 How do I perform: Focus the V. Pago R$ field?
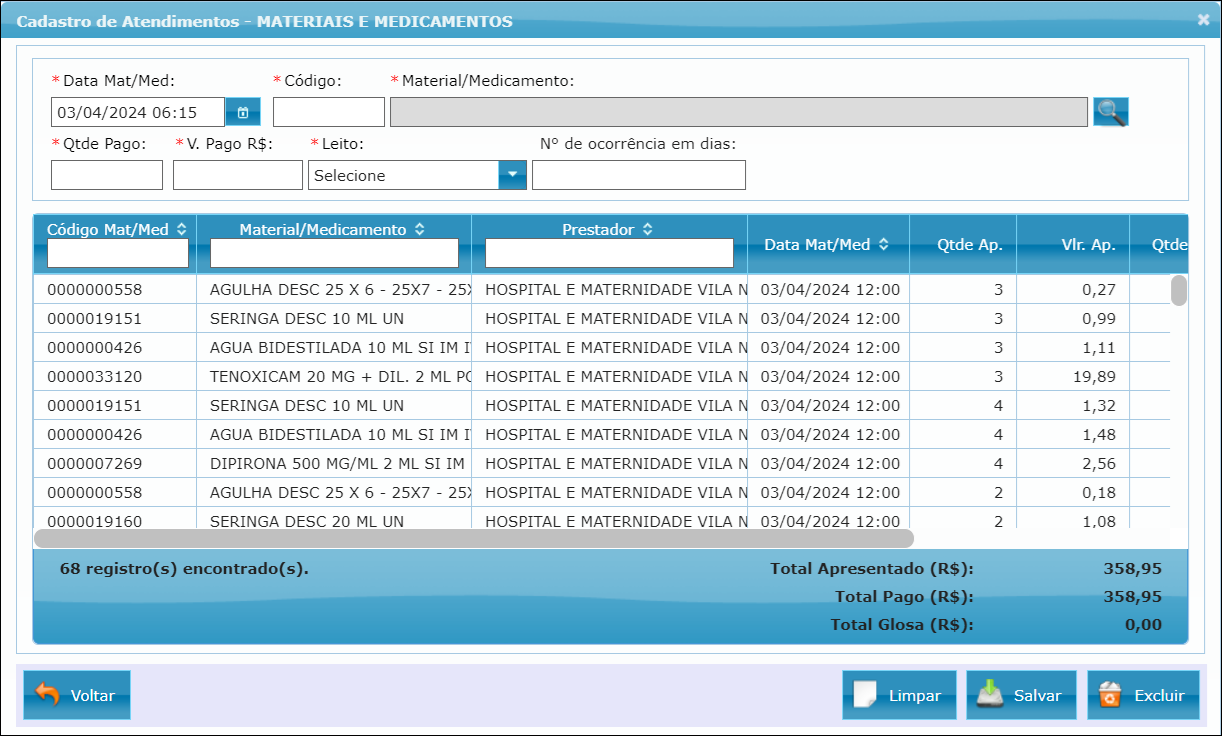click(238, 175)
